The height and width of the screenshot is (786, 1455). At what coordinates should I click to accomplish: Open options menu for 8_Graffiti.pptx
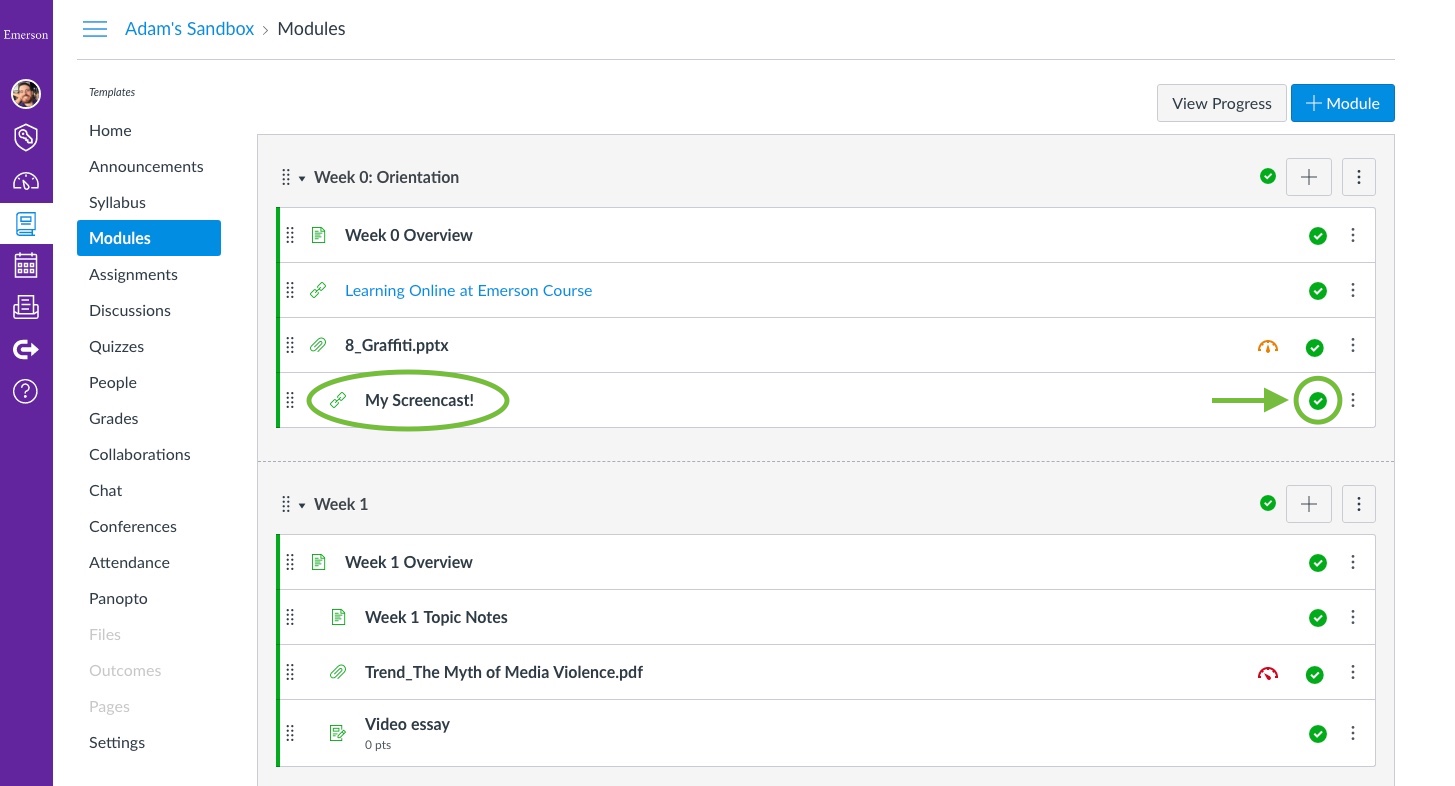pos(1353,345)
